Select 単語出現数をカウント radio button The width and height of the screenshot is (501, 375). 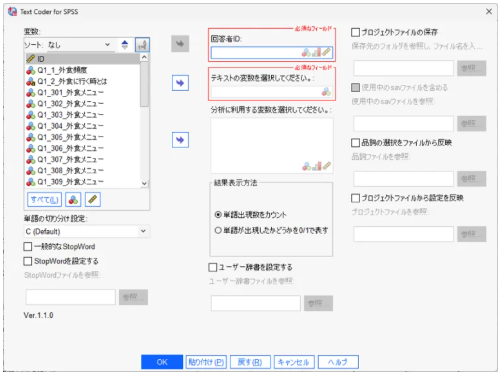tap(218, 215)
